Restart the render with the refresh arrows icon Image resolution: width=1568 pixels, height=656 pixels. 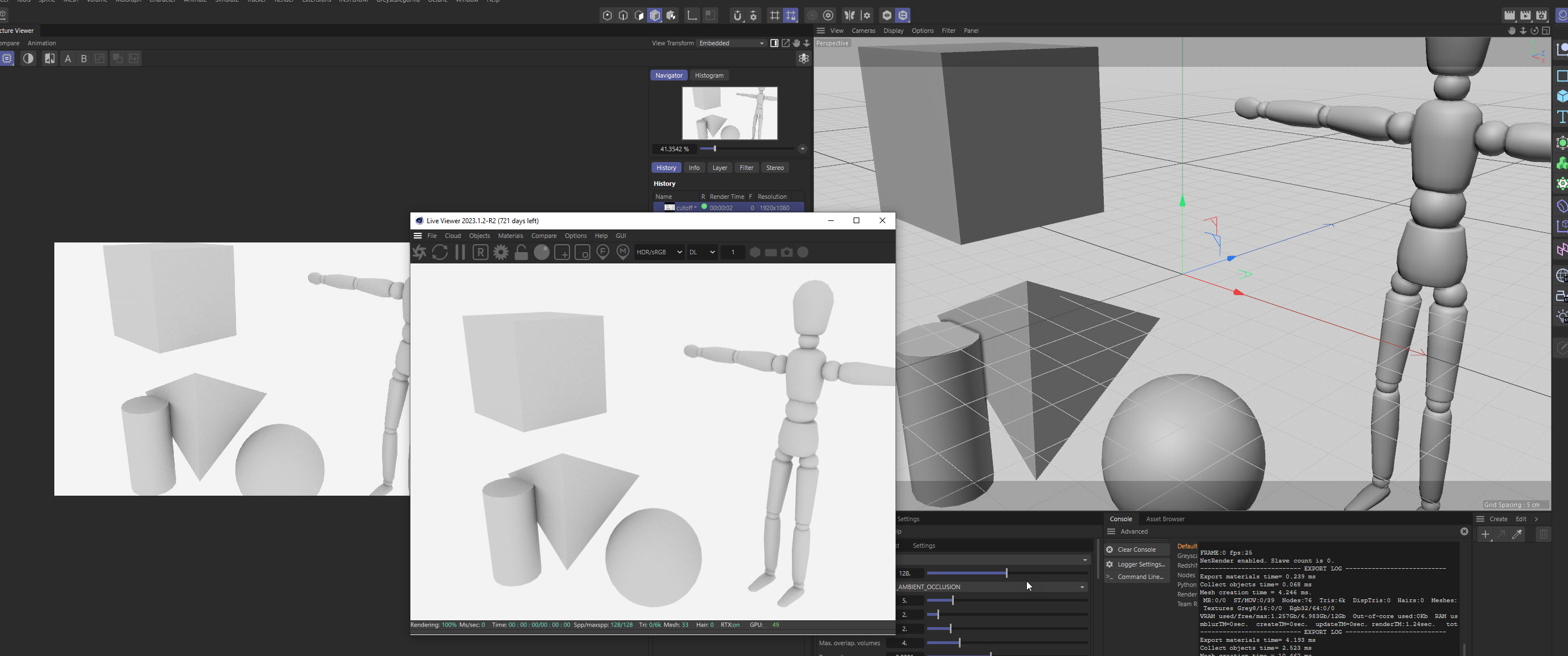(x=439, y=252)
